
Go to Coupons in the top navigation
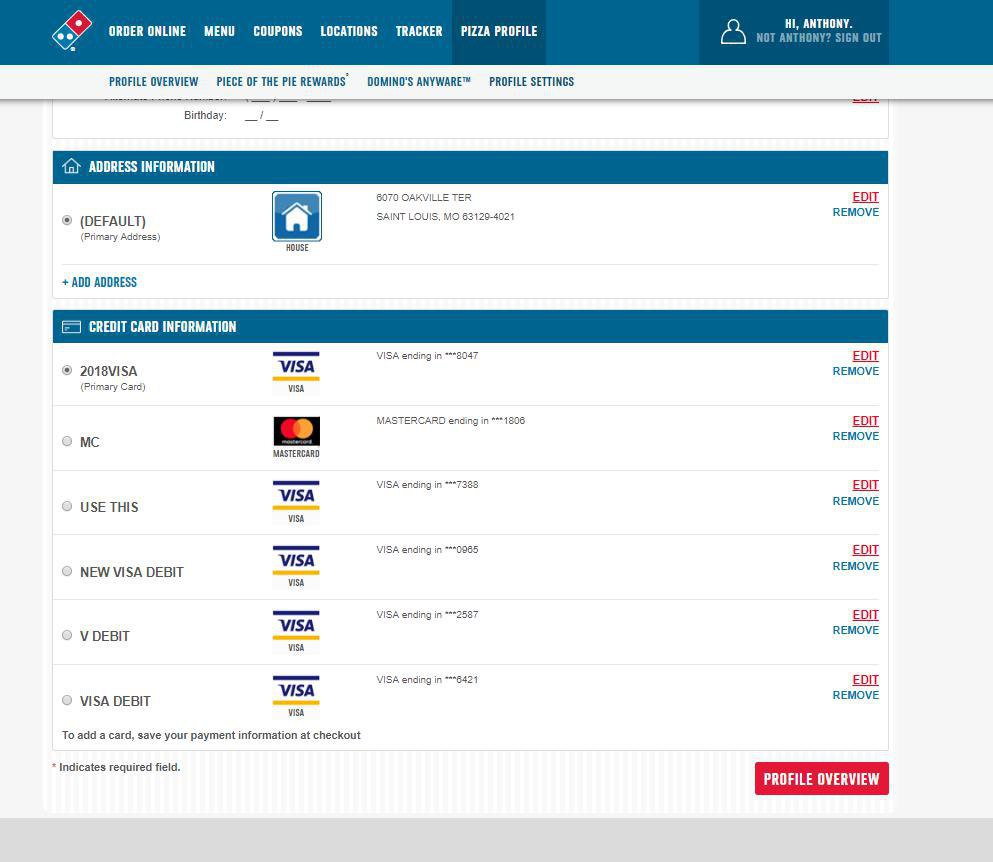pyautogui.click(x=277, y=31)
